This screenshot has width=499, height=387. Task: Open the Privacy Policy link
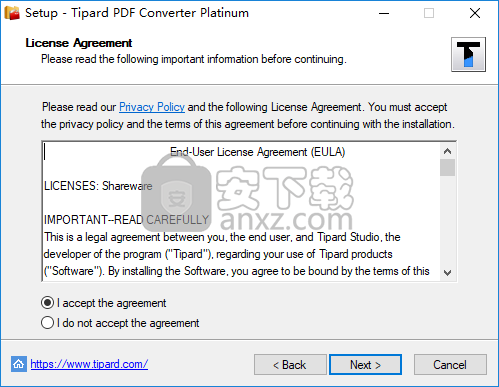point(152,107)
